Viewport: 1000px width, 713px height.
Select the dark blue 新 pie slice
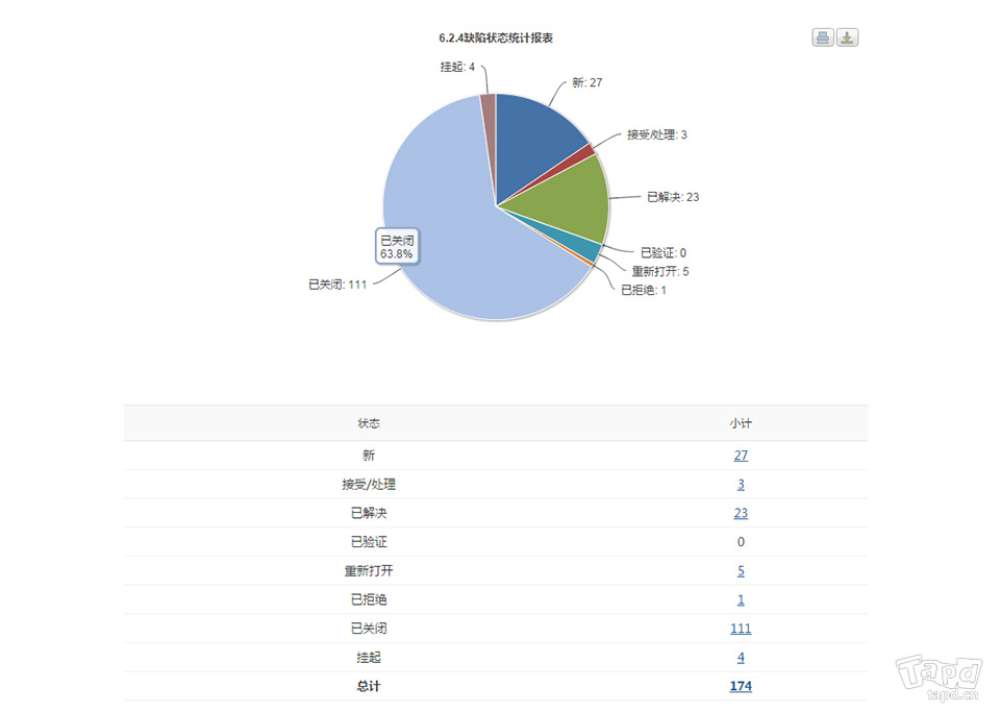tap(534, 140)
